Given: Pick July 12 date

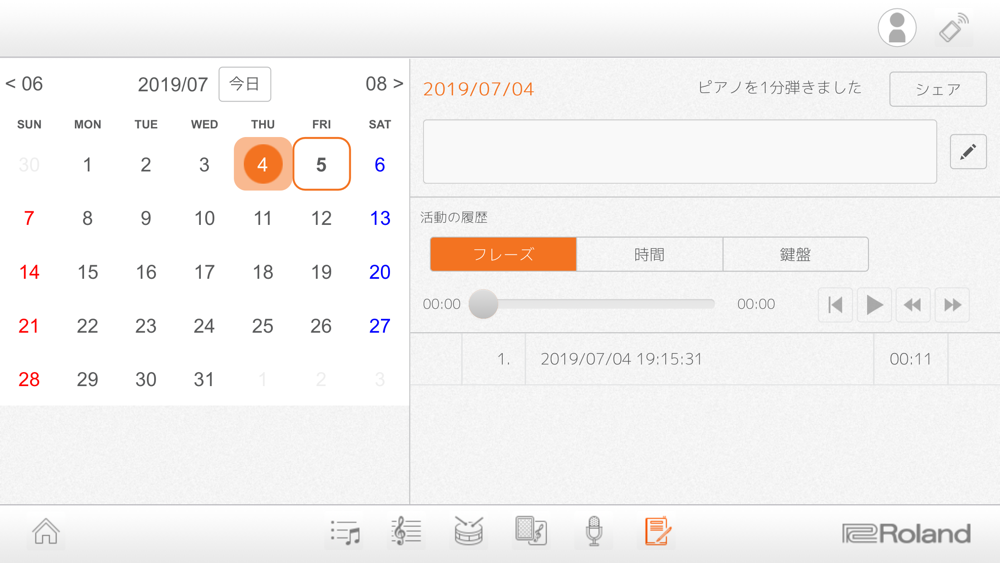Looking at the screenshot, I should coord(321,219).
